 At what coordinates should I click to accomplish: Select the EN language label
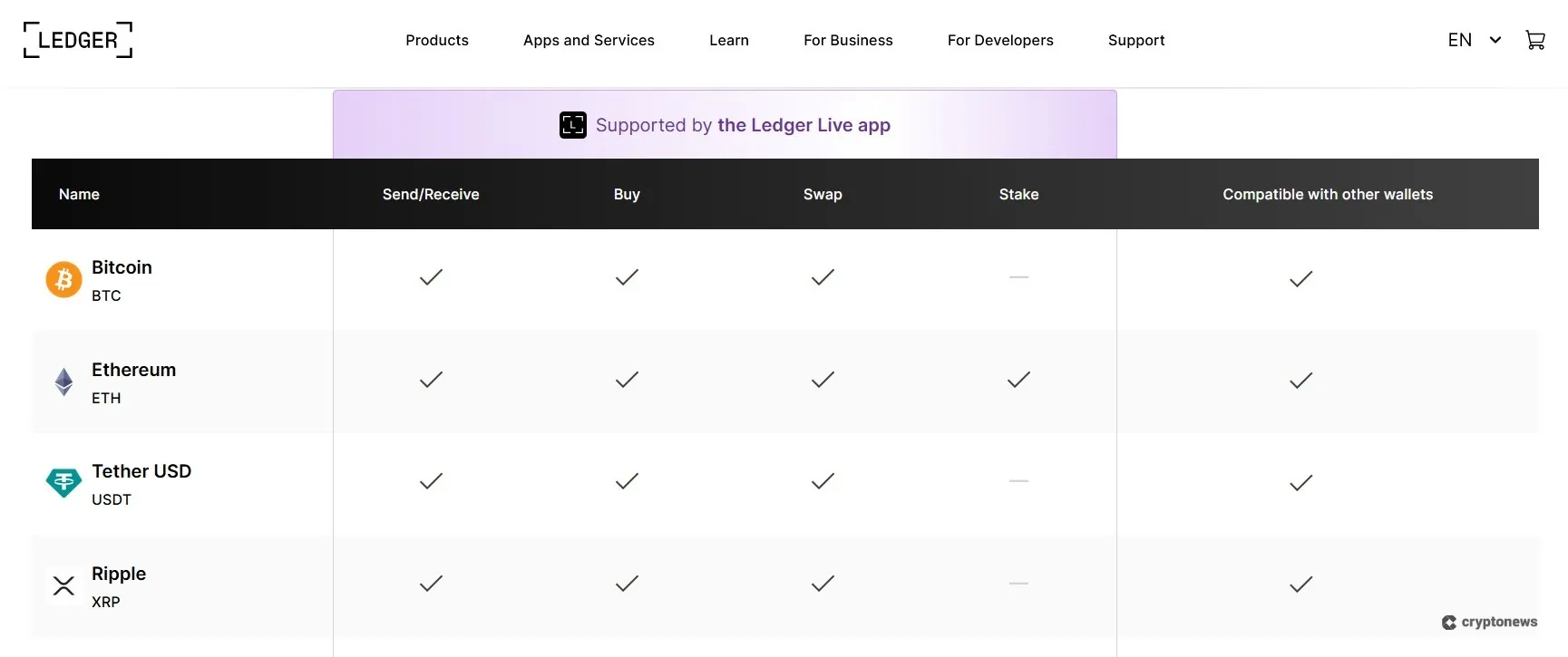[1460, 40]
